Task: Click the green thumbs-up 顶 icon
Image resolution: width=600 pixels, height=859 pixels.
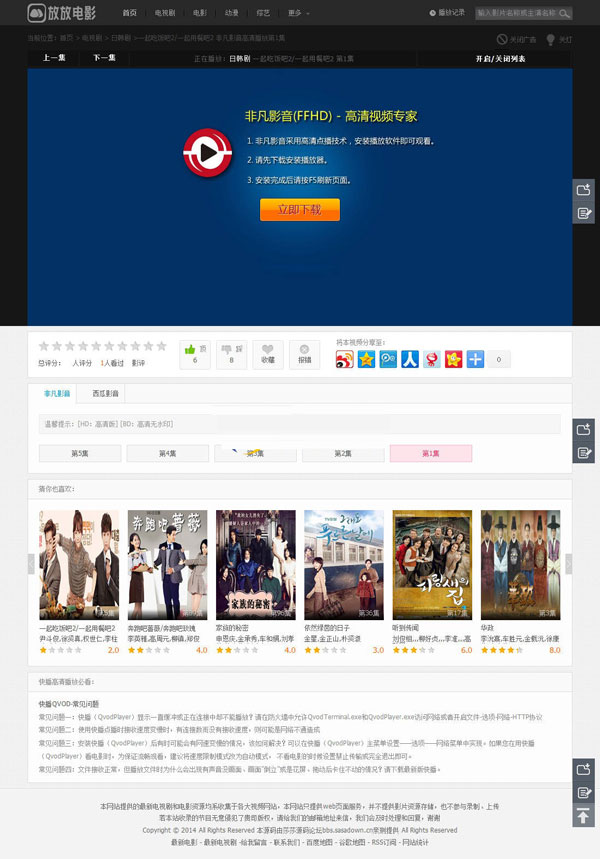Action: click(190, 350)
